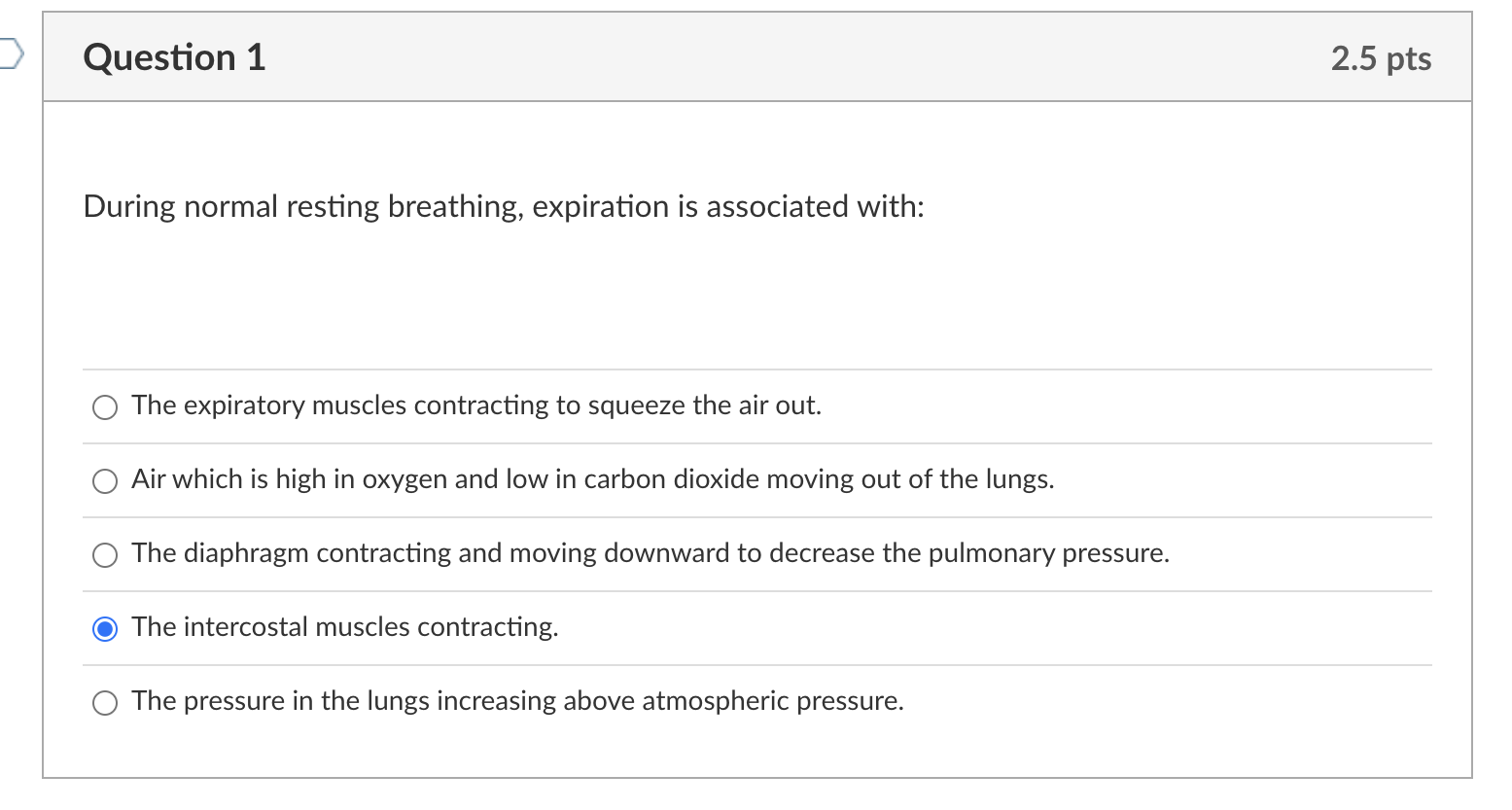This screenshot has height=810, width=1512.
Task: Choose the answer about air high in oxygen
Action: 104,480
